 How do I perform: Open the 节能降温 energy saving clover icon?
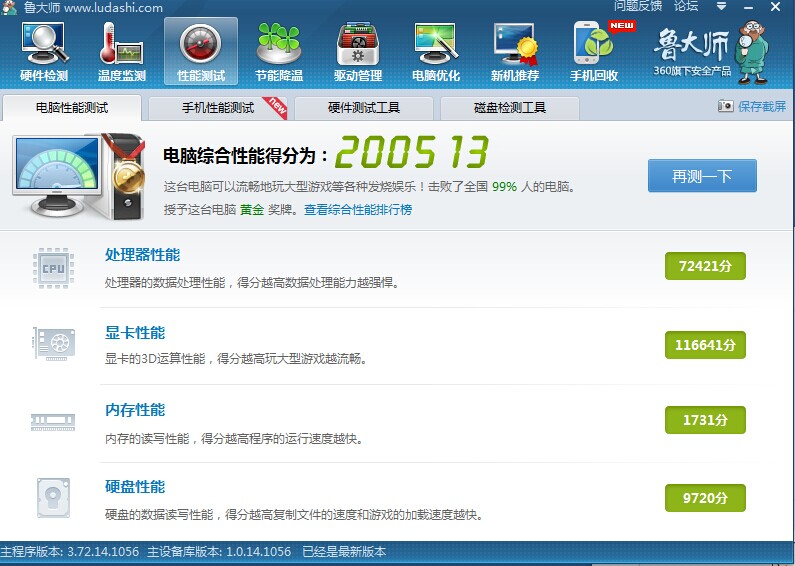279,53
